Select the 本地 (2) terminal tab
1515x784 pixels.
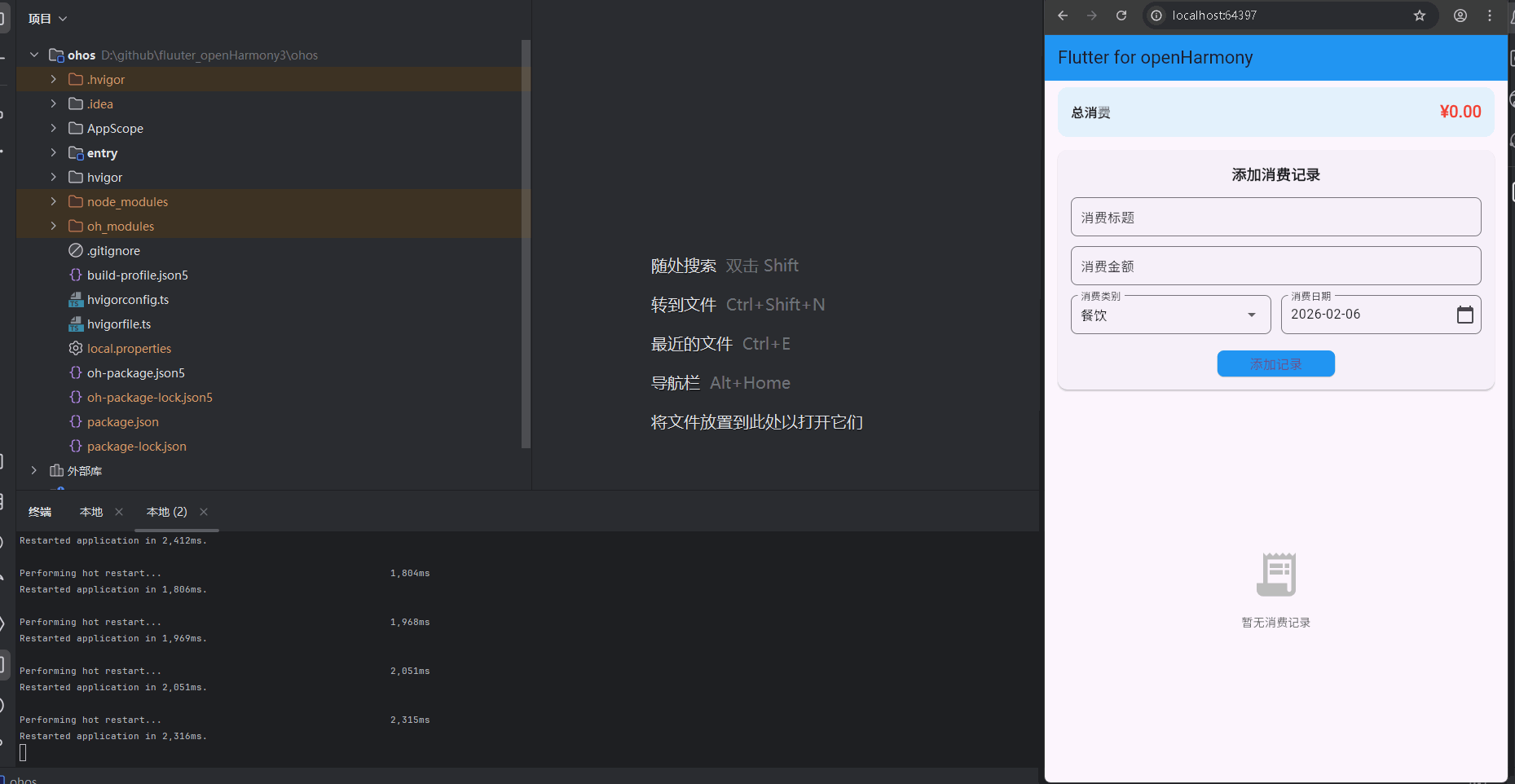(165, 512)
